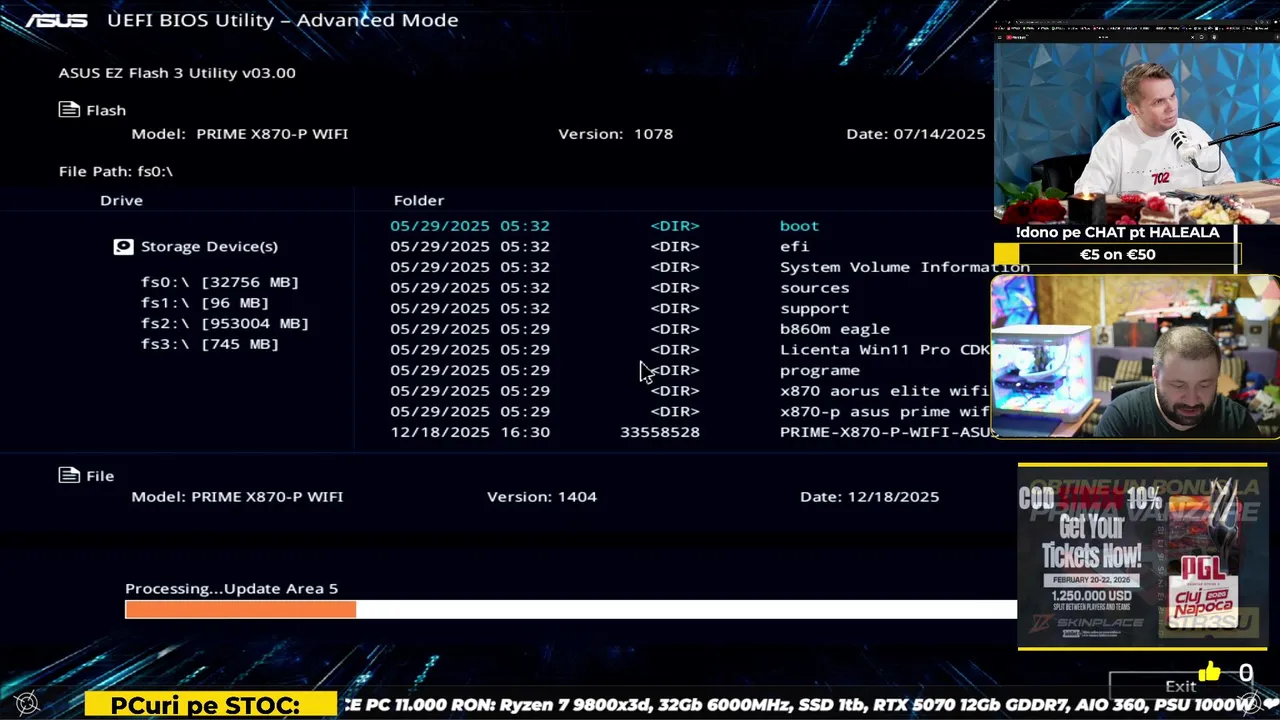Screen dimensions: 1280x720
Task: Click the lower streamer webcam overlay
Action: [x=1135, y=357]
